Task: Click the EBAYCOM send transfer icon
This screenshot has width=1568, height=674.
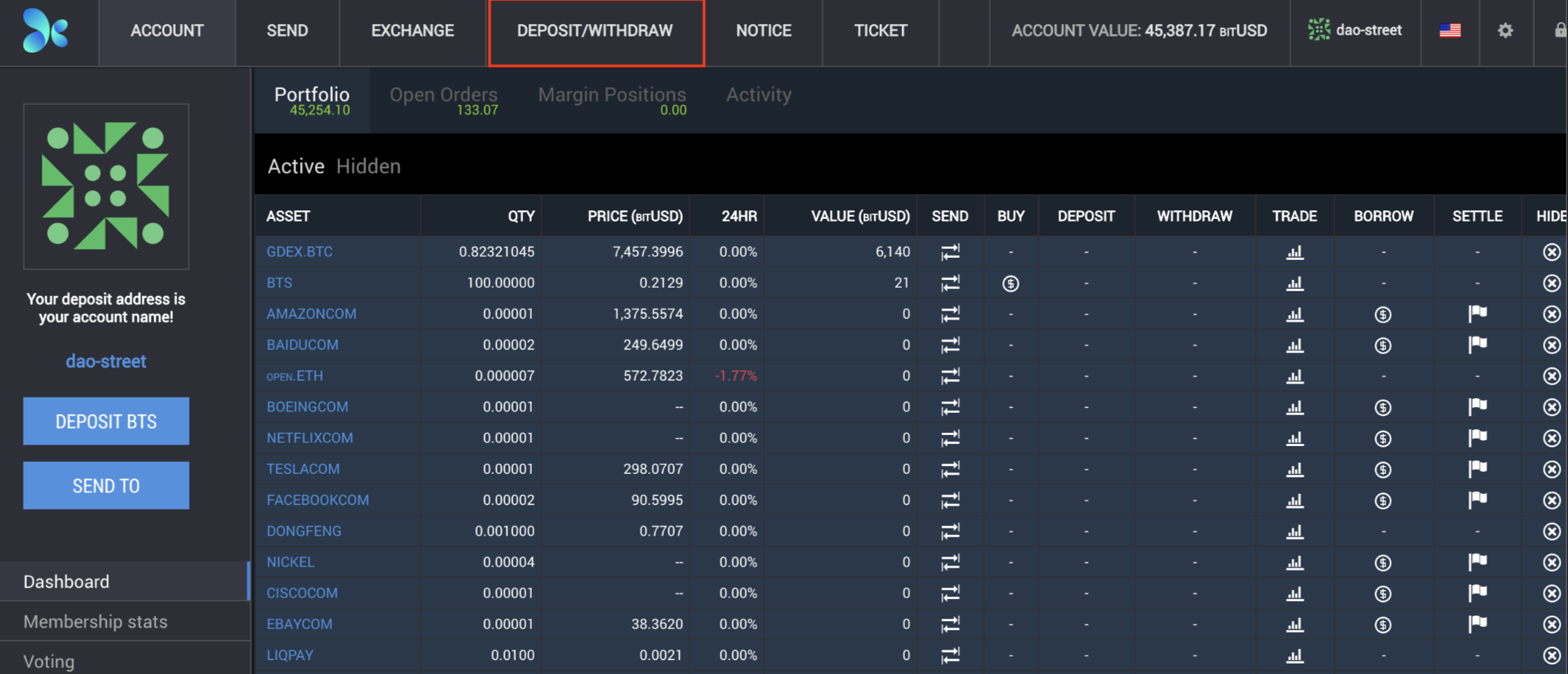Action: tap(950, 624)
